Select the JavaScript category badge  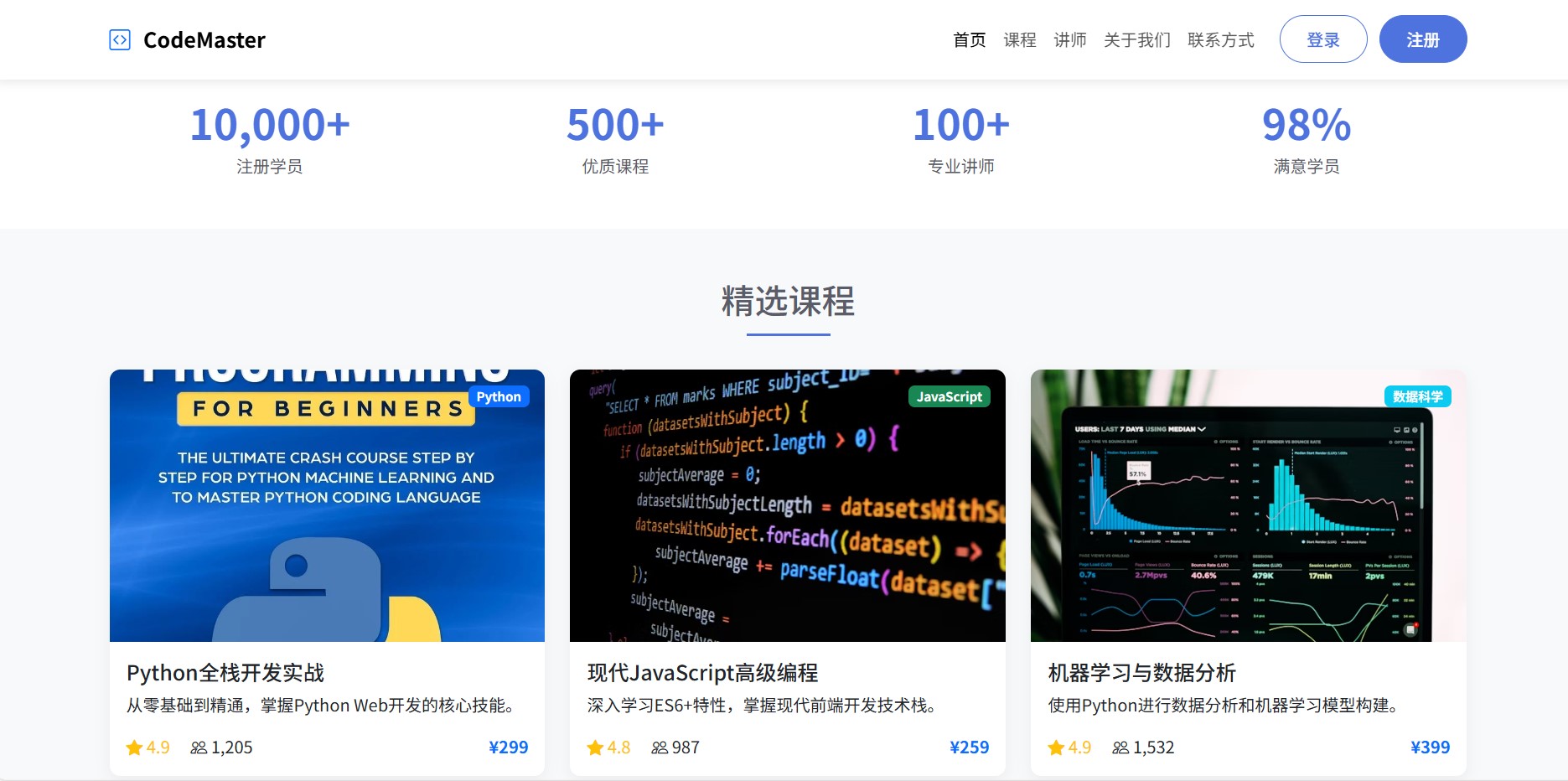(x=949, y=396)
